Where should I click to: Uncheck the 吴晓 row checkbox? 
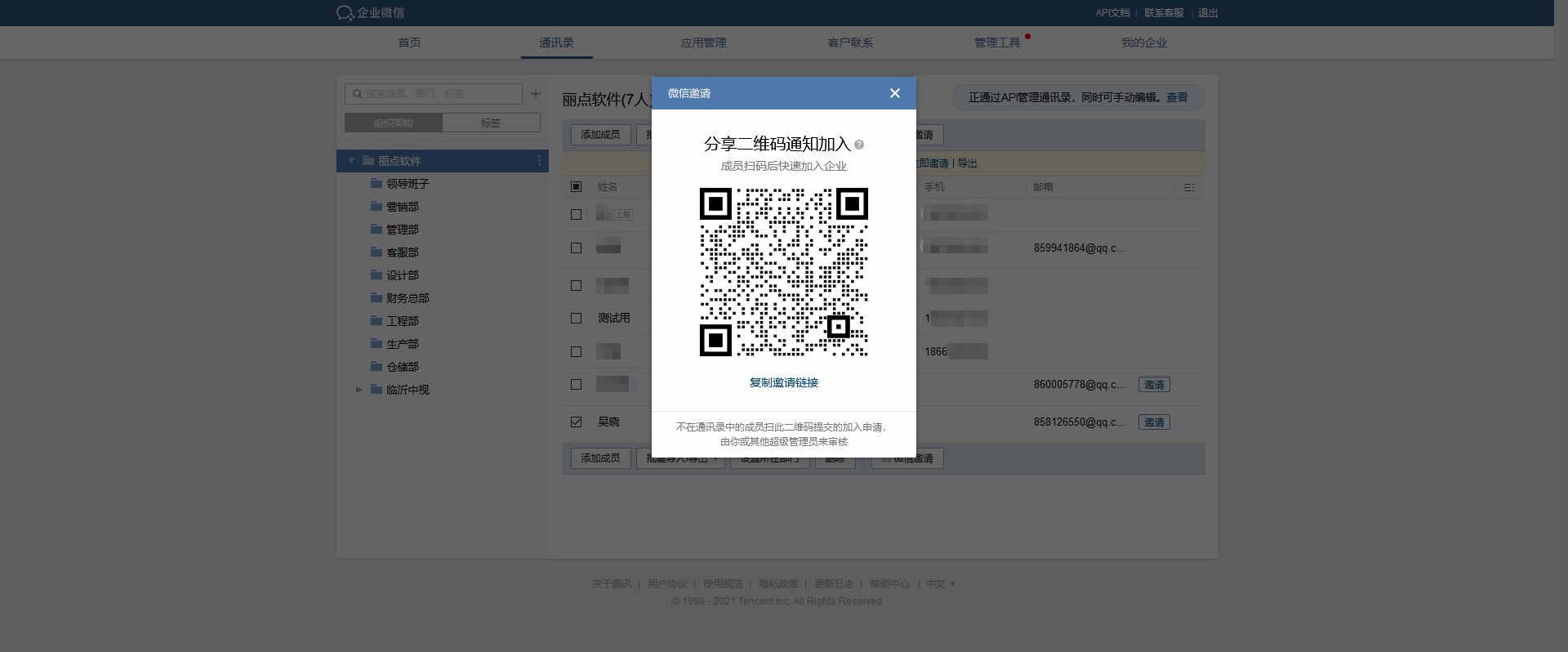(576, 422)
